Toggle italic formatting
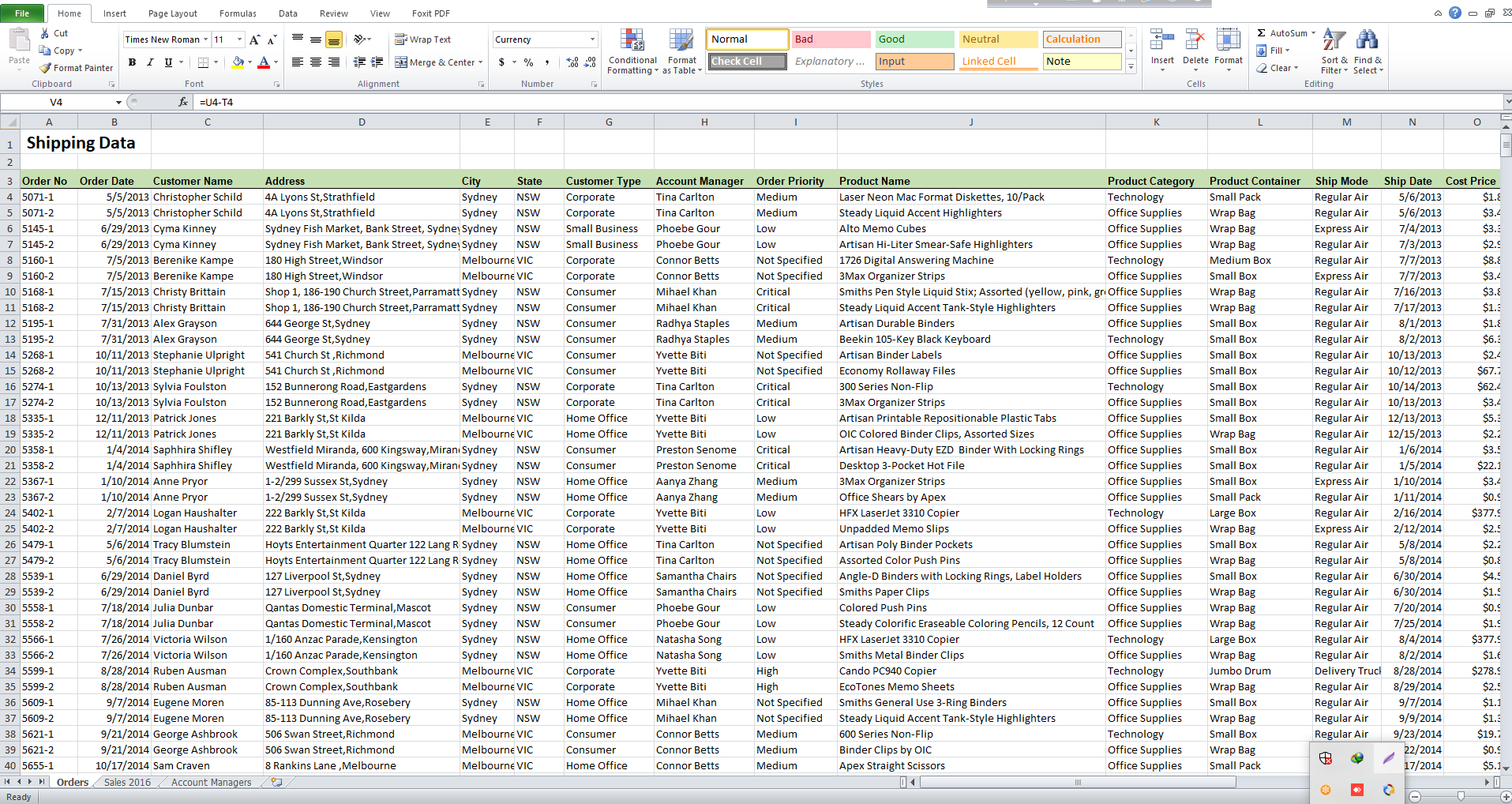 pos(149,62)
